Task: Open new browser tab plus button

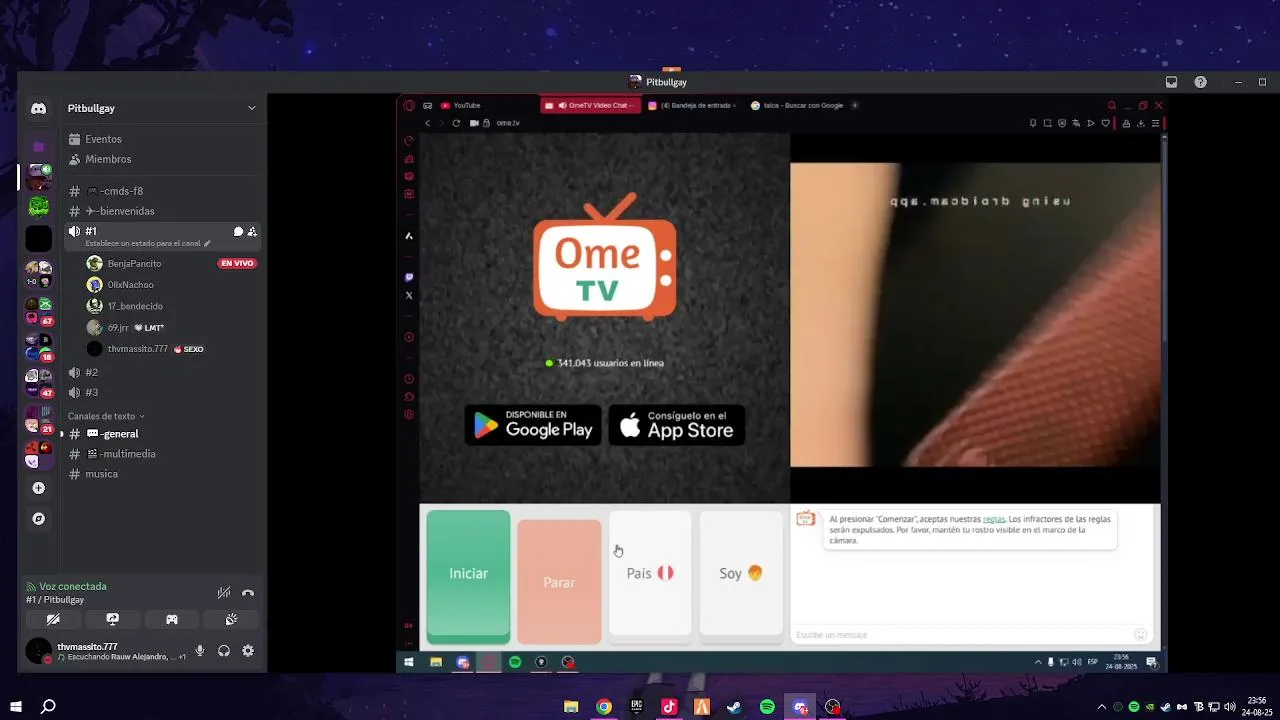Action: pos(854,105)
